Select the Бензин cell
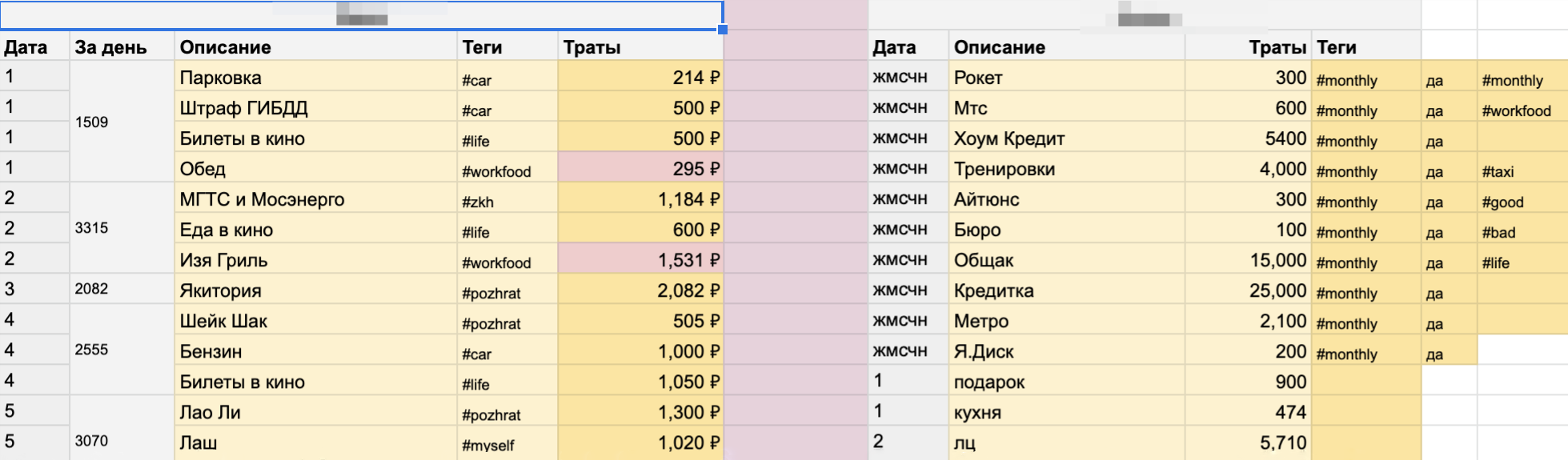 (315, 350)
